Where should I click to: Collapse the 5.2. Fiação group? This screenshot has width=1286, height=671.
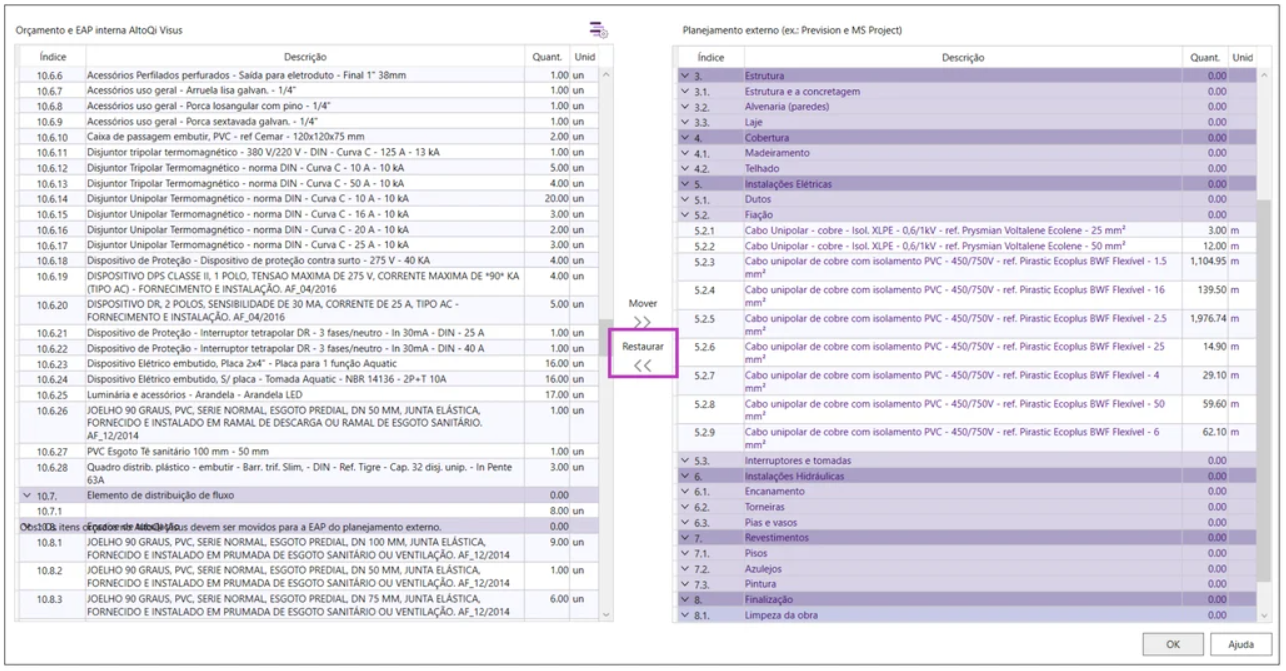pyautogui.click(x=685, y=215)
